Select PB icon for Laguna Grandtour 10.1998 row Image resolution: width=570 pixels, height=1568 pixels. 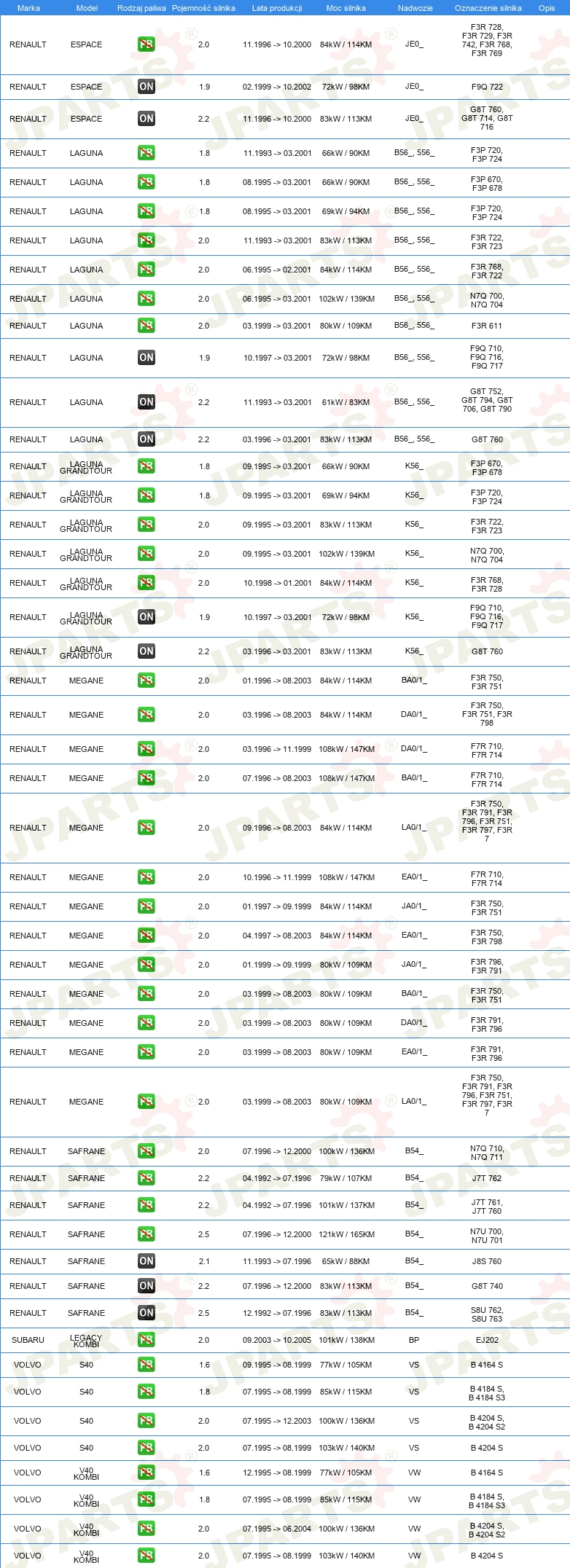(146, 583)
